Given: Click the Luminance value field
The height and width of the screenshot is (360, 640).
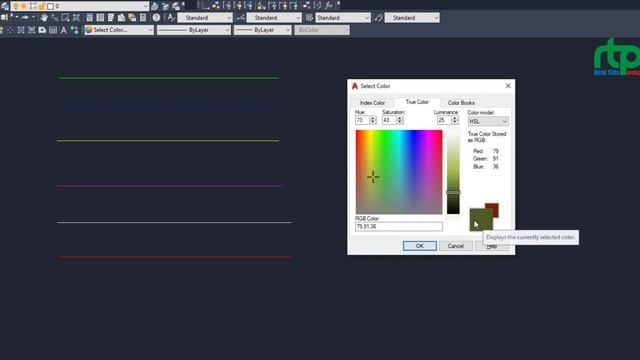Looking at the screenshot, I should click(x=444, y=120).
